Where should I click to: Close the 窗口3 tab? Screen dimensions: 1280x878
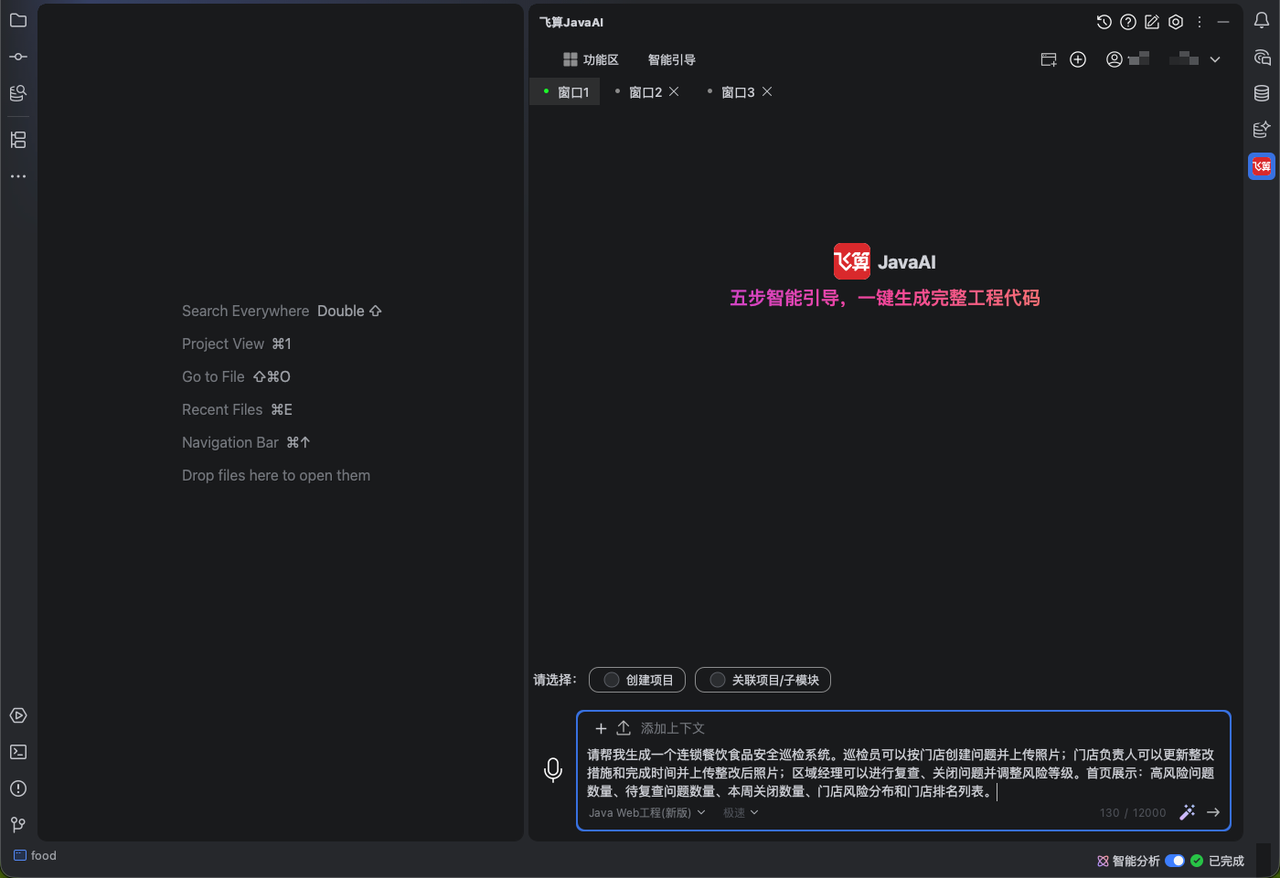767,91
